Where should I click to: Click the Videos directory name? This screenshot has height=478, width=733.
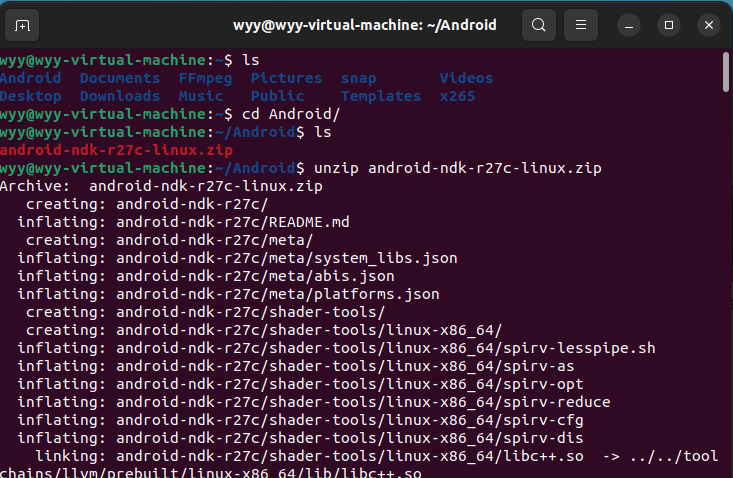click(466, 78)
